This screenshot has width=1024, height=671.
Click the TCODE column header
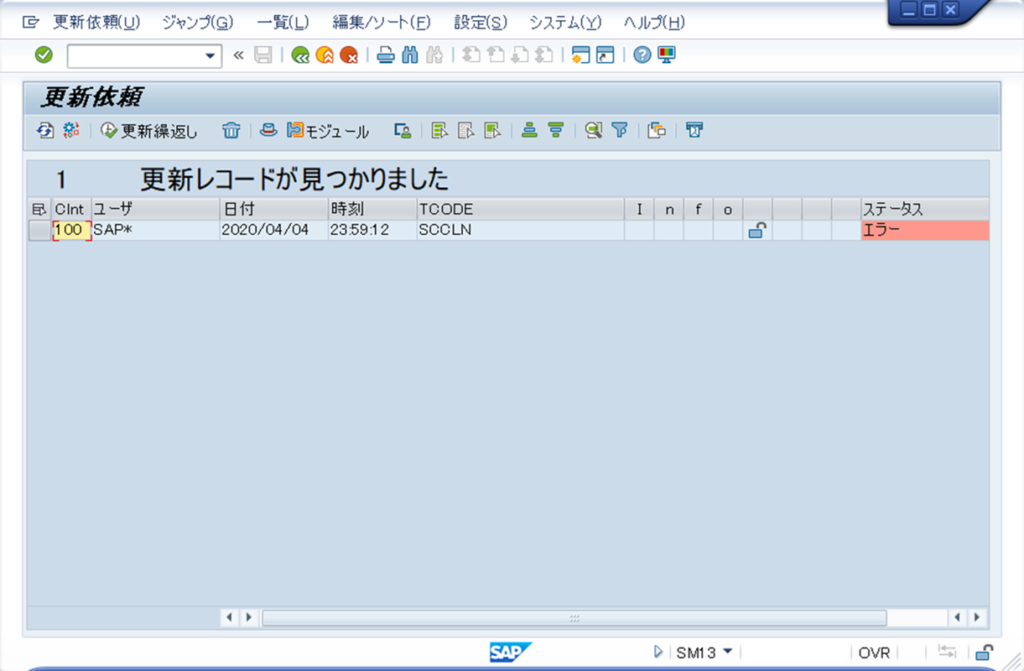pyautogui.click(x=520, y=209)
